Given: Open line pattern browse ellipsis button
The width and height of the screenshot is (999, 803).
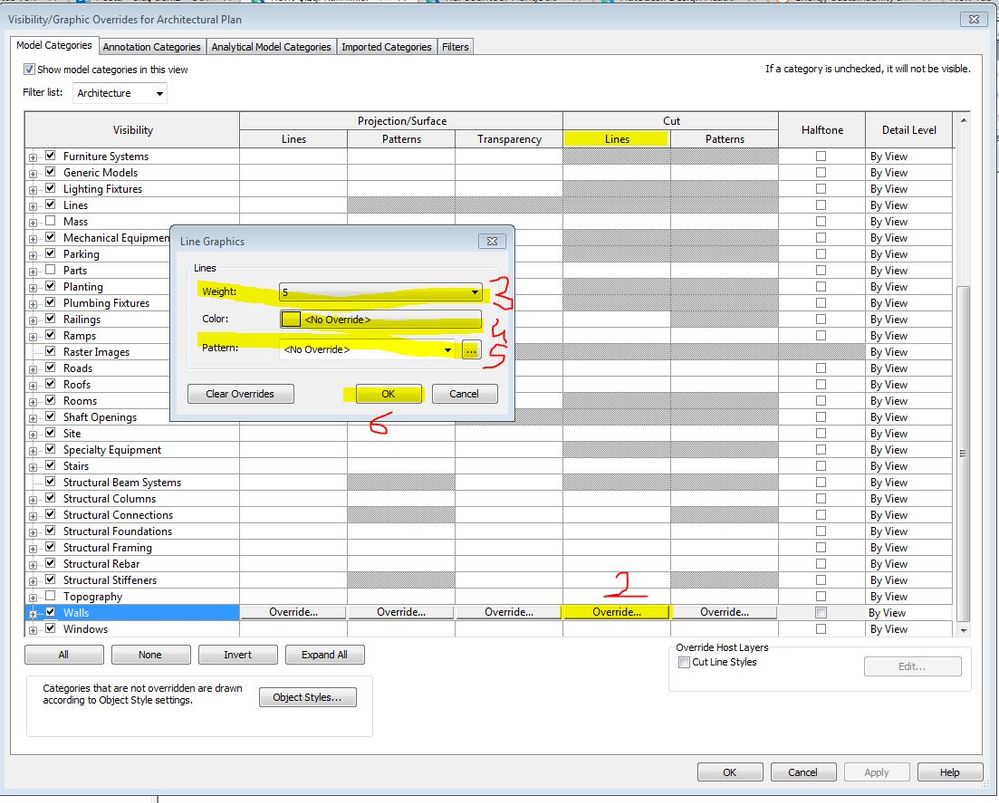Looking at the screenshot, I should (471, 350).
